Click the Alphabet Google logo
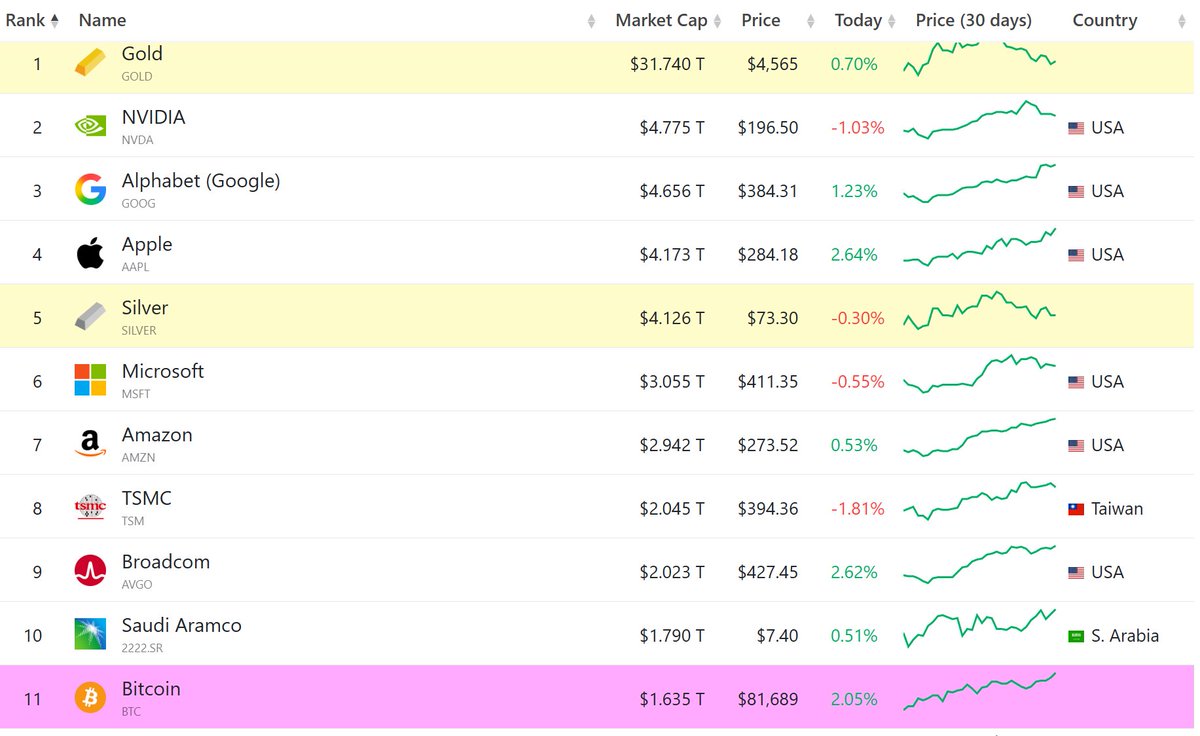 [90, 190]
